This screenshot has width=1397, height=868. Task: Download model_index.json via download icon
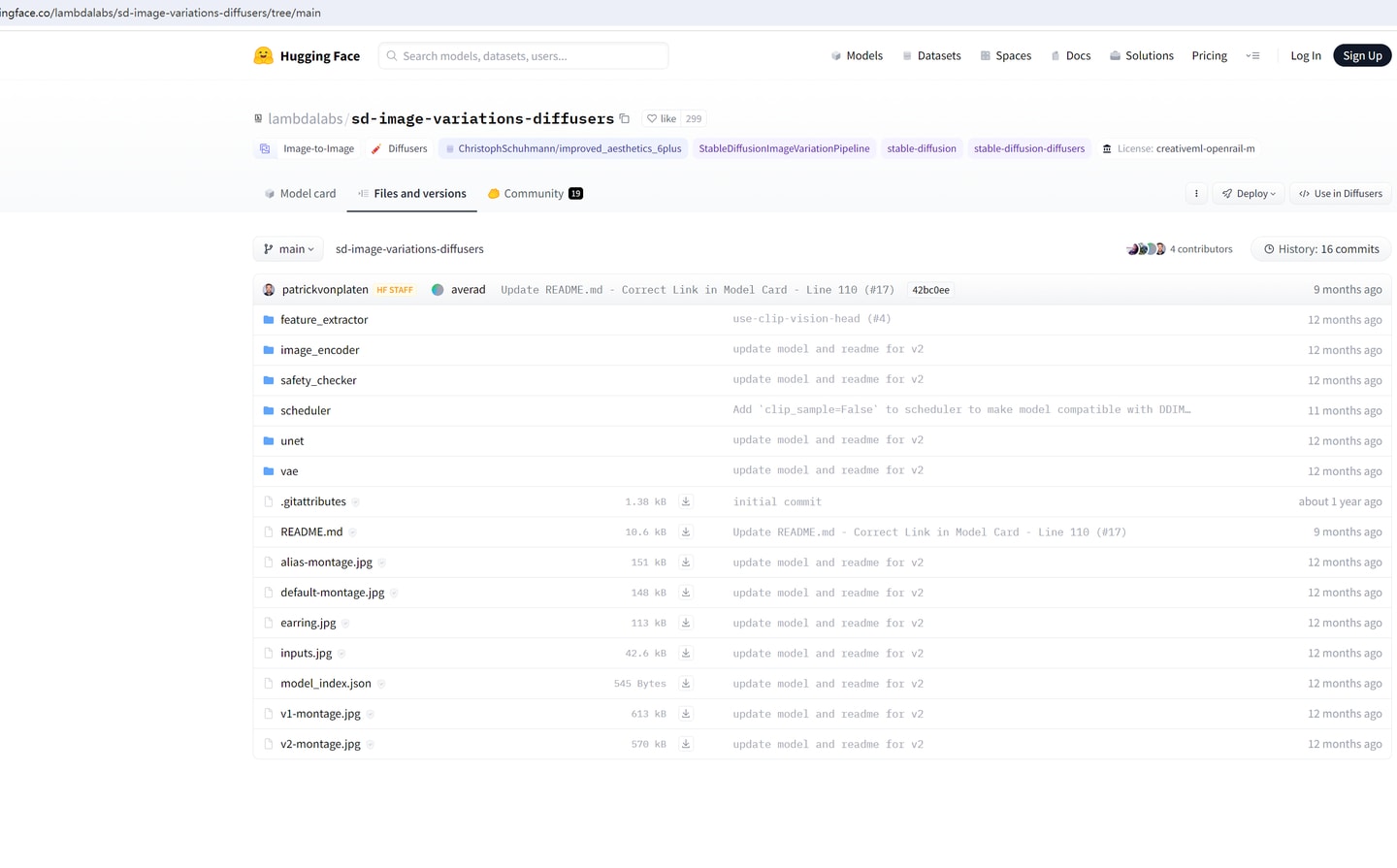pyautogui.click(x=686, y=684)
